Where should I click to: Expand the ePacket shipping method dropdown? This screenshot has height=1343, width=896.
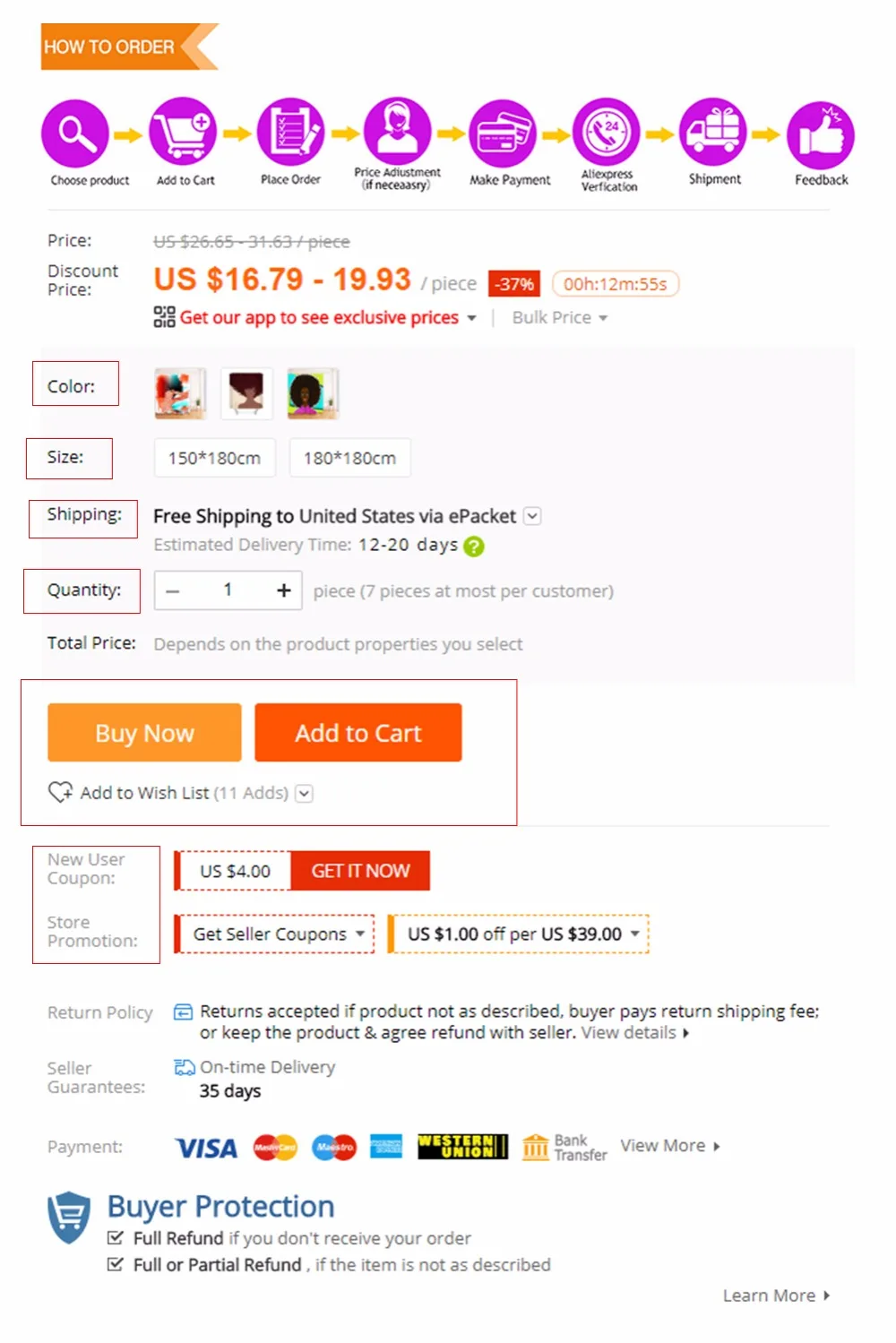click(x=532, y=516)
